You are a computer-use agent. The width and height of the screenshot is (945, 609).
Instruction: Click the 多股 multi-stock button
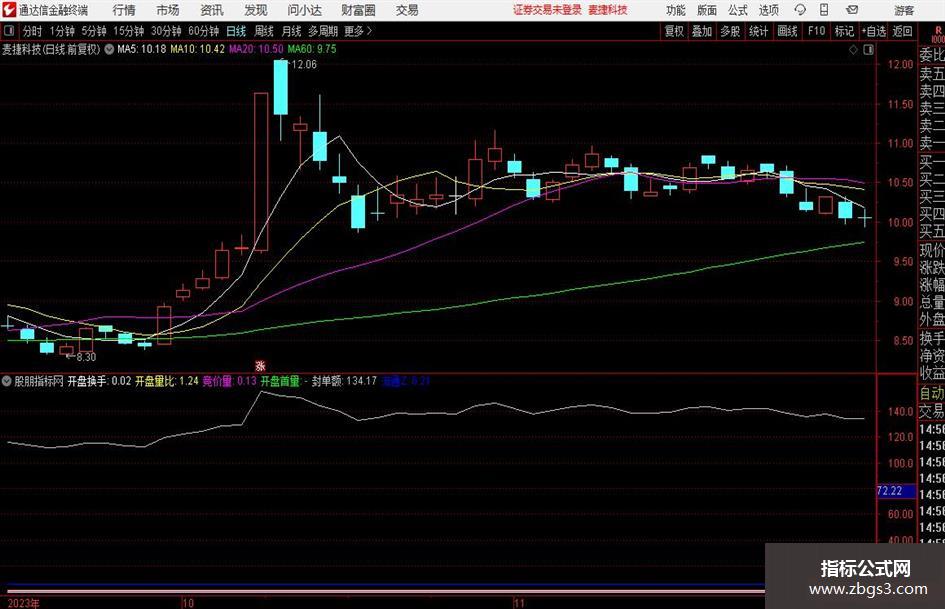coord(730,31)
